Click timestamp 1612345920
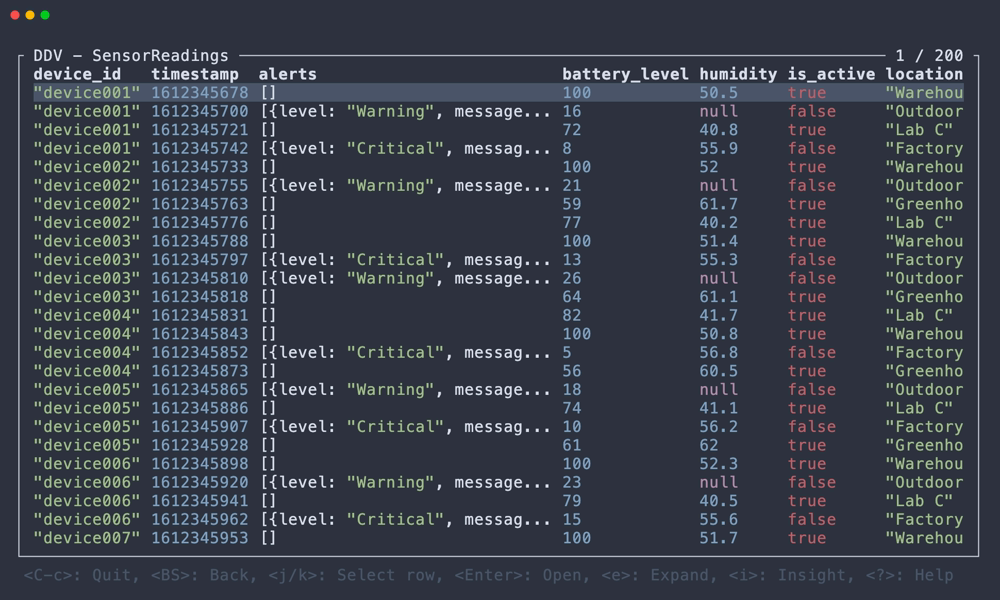The image size is (1000, 600). [x=200, y=481]
